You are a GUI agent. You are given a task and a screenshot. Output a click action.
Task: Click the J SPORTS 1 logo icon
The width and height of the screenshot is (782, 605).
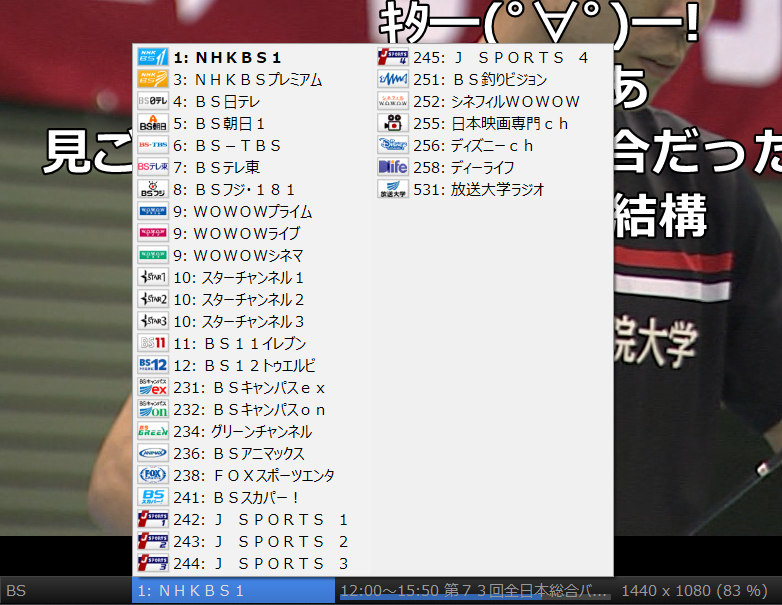click(x=153, y=519)
